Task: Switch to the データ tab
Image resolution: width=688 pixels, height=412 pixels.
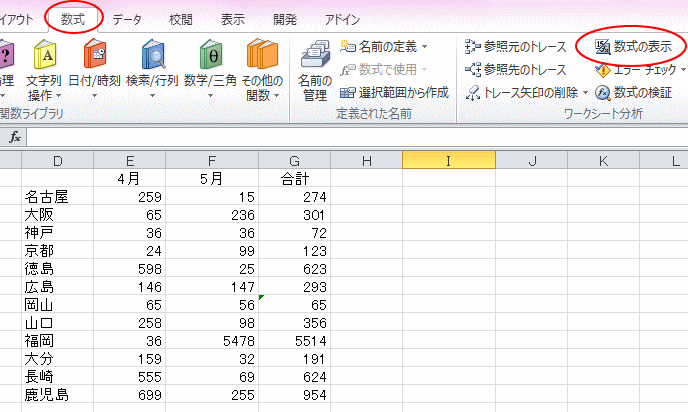Action: 127,20
